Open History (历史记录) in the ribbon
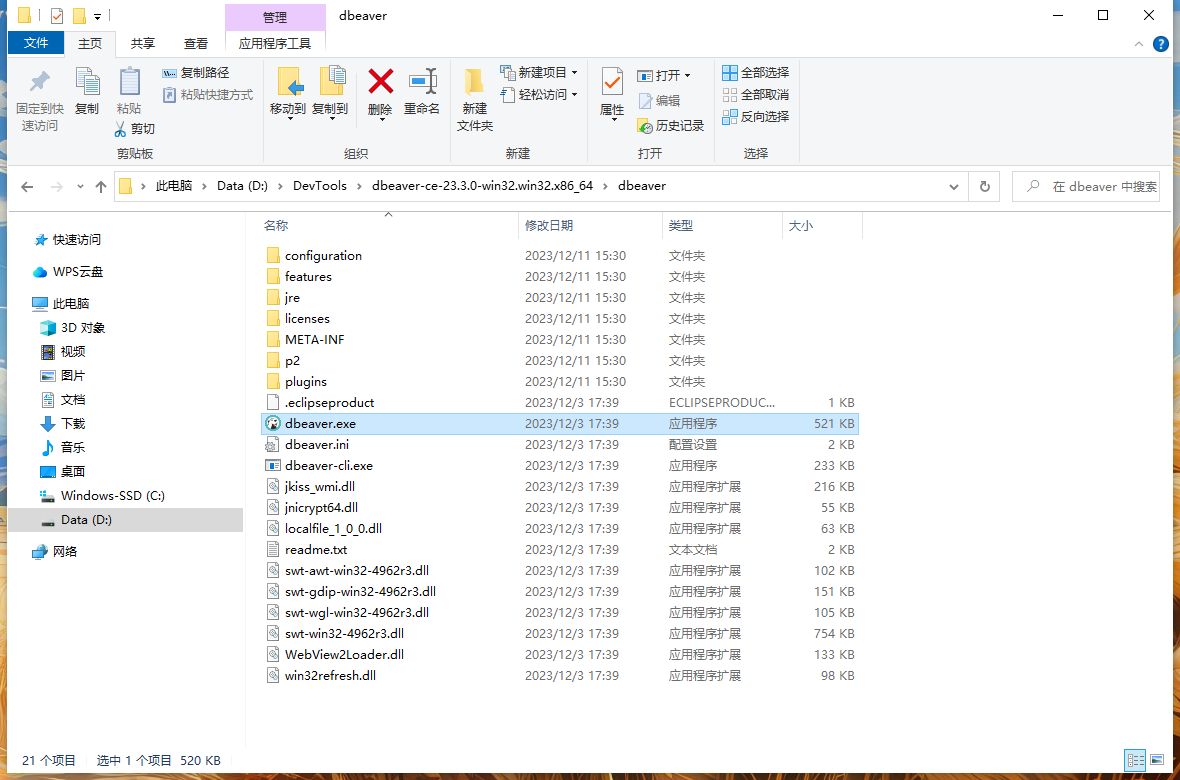 click(671, 126)
